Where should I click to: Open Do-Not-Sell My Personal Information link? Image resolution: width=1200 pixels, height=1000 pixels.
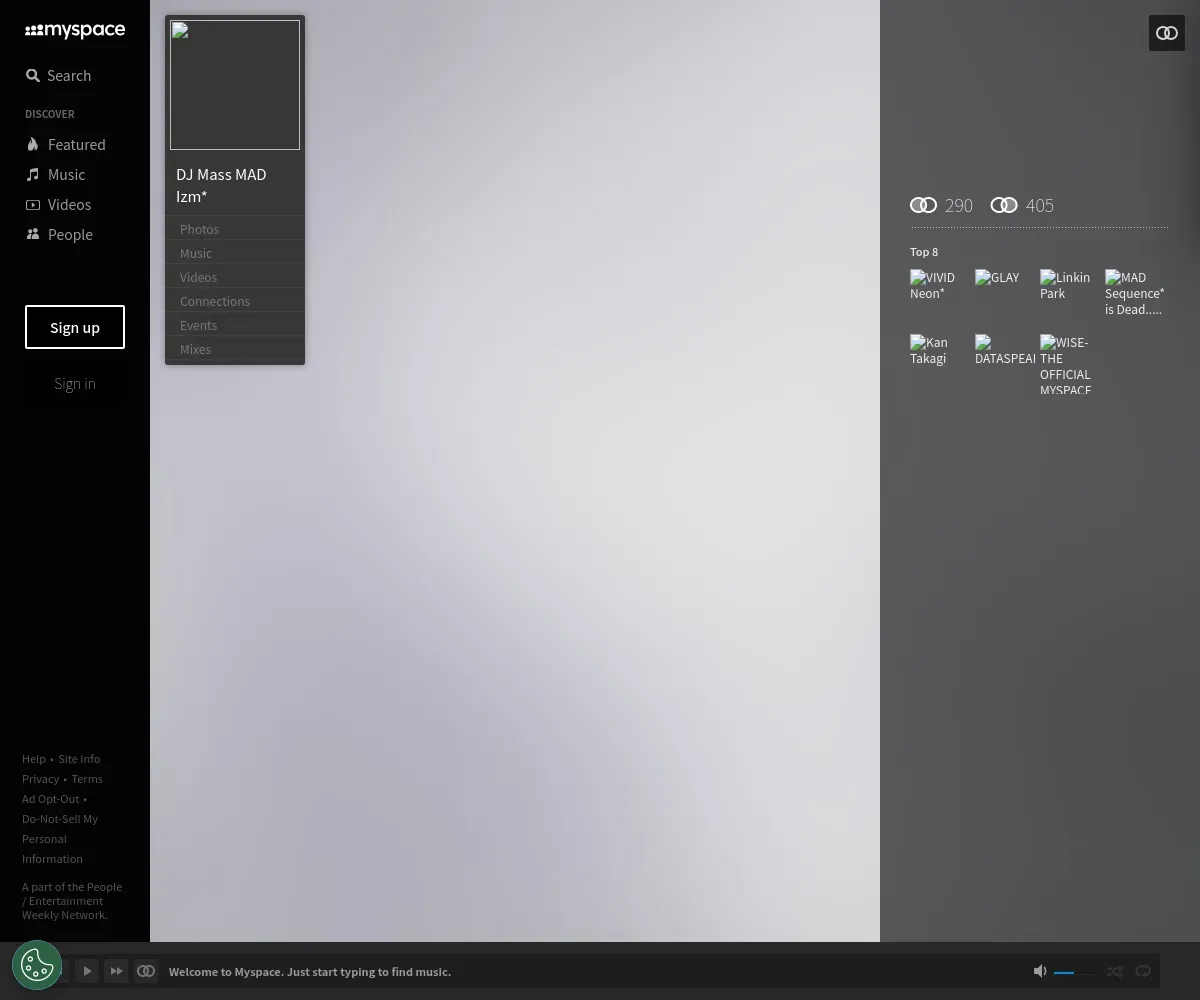[60, 839]
